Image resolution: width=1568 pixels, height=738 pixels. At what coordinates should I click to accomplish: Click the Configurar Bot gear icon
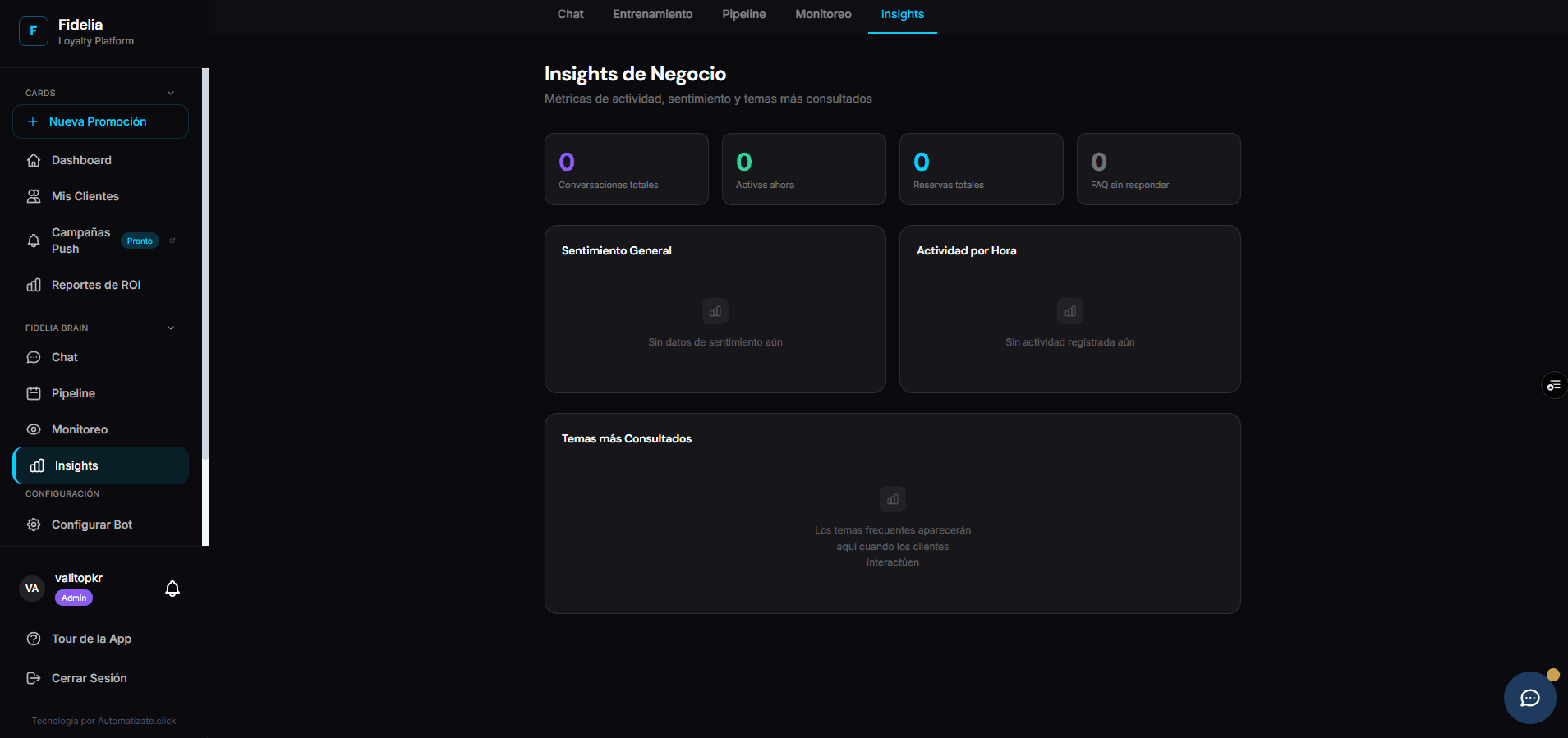coord(34,525)
